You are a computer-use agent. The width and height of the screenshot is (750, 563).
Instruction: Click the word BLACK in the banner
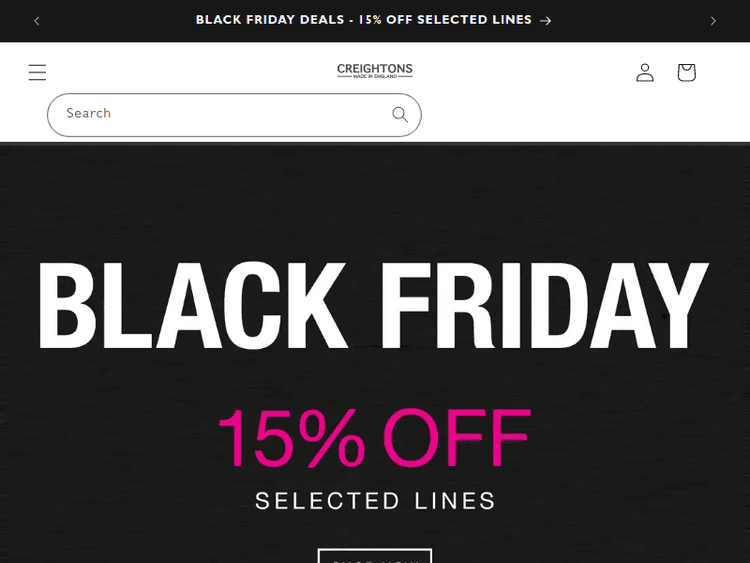191,304
